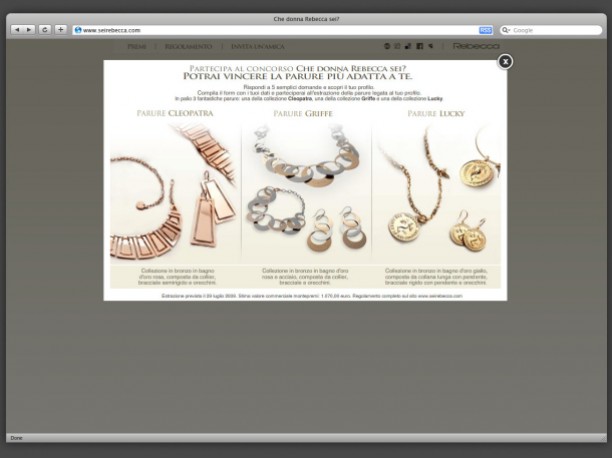Click the Facebook icon in site header
This screenshot has height=459, width=612.
click(x=420, y=46)
